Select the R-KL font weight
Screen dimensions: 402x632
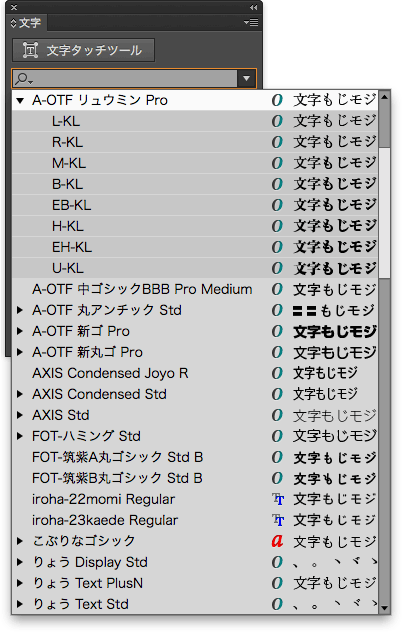[195, 142]
